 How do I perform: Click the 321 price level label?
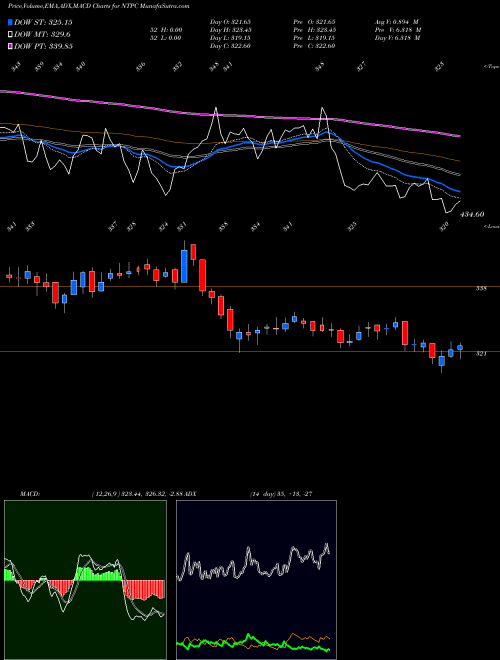point(481,354)
